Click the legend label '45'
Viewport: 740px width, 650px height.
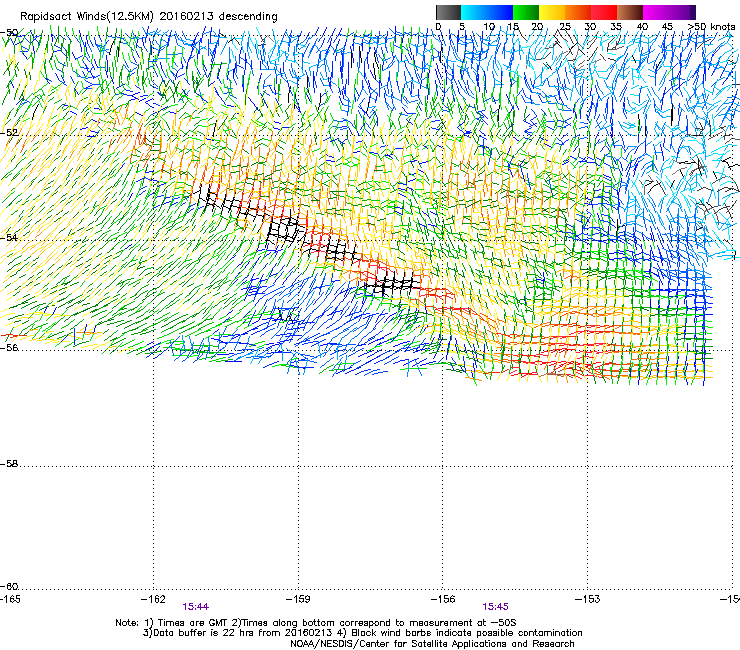click(667, 27)
